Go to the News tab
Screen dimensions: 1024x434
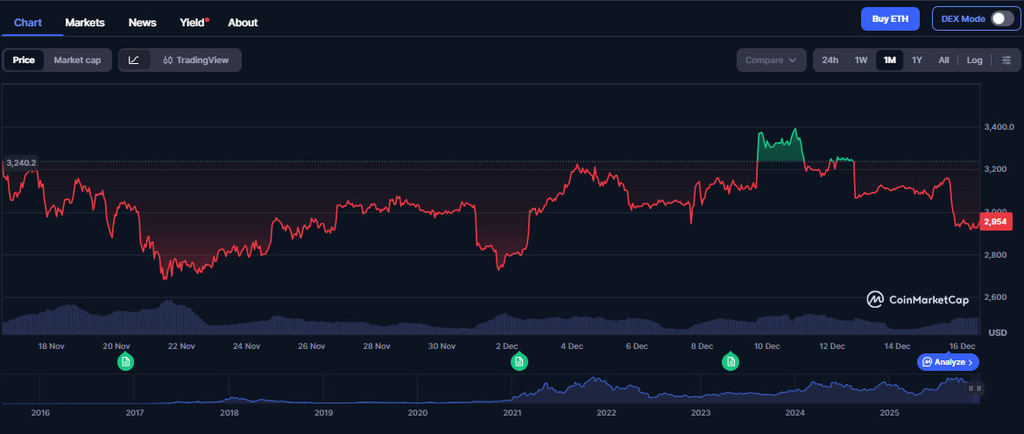click(x=142, y=22)
